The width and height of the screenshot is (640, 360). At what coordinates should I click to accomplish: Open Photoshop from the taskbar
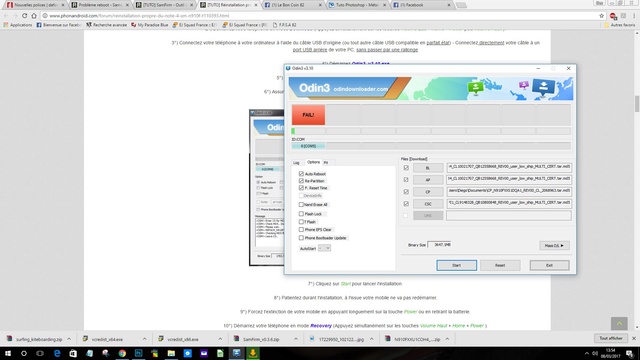[x=138, y=353]
